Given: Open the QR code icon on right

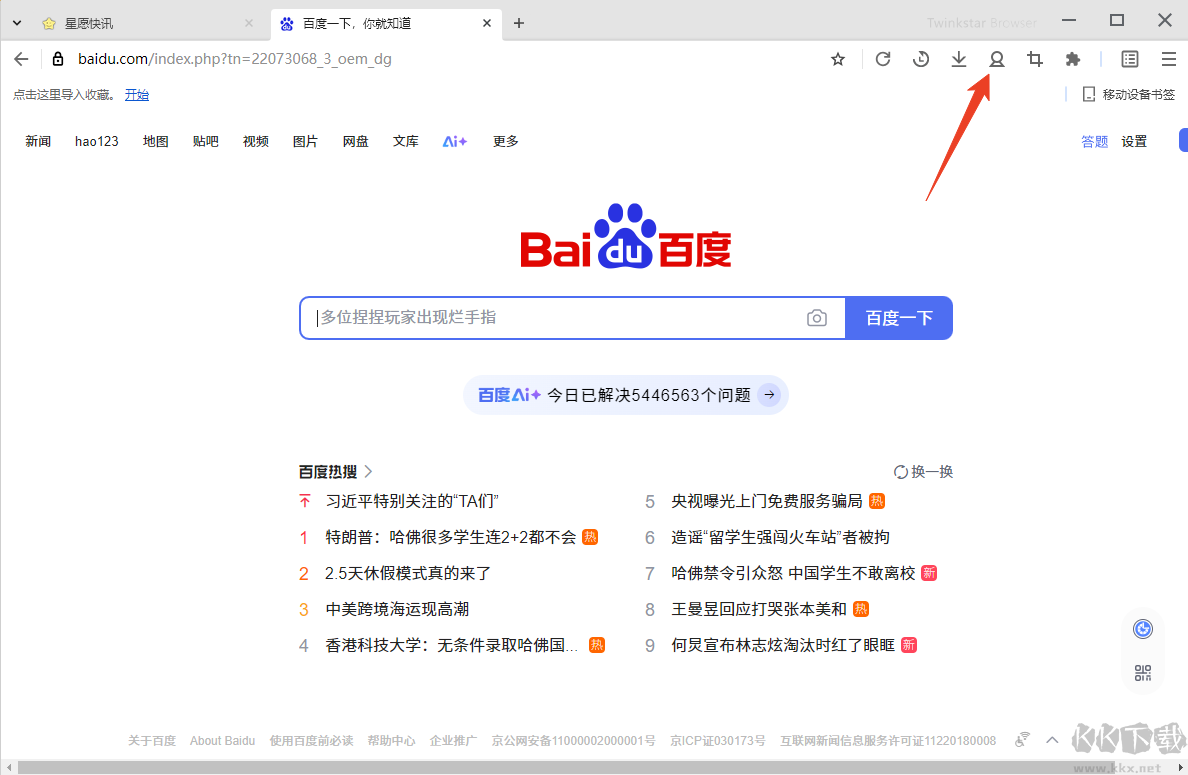Looking at the screenshot, I should [x=1143, y=672].
